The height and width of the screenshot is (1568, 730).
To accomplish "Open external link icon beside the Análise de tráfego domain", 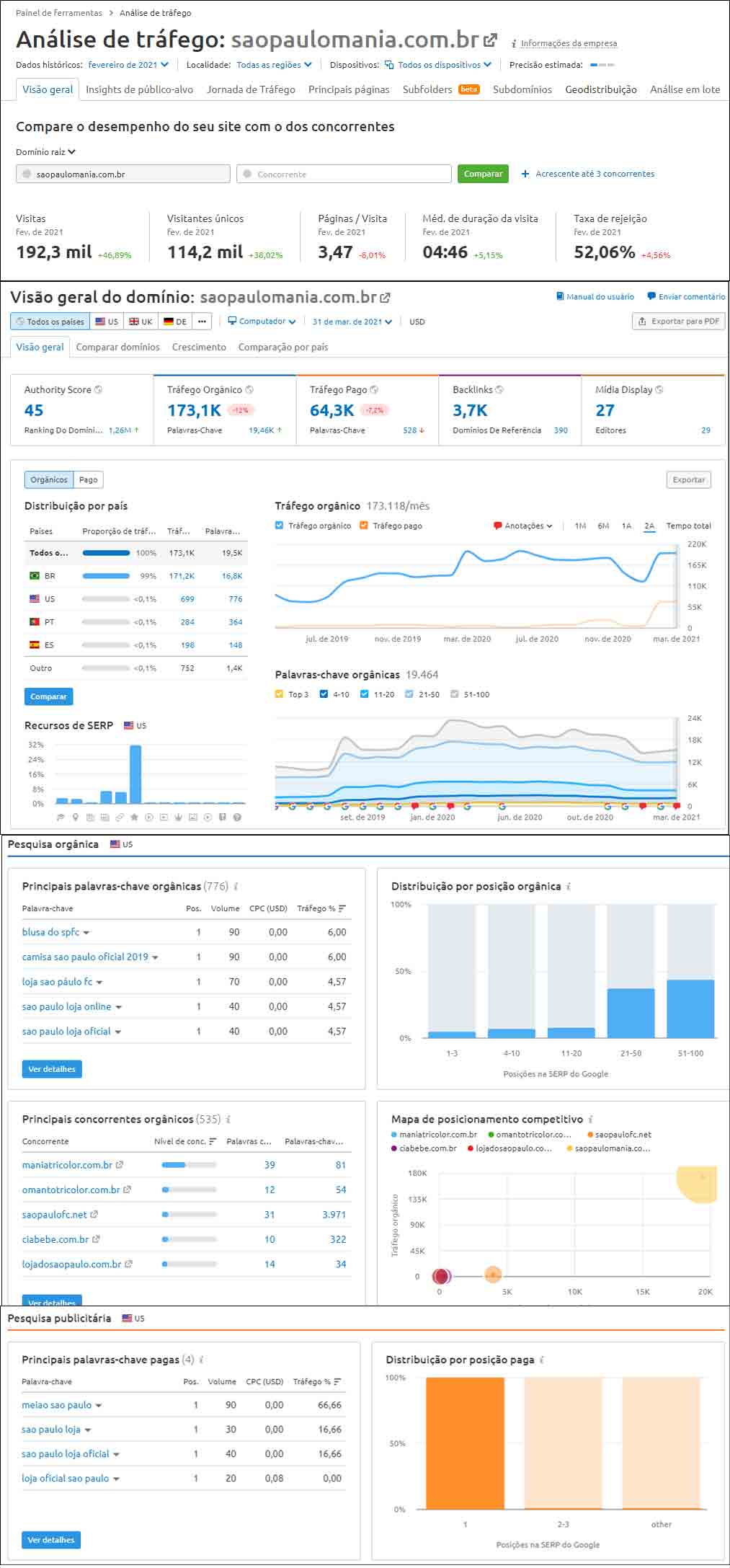I will click(x=490, y=40).
